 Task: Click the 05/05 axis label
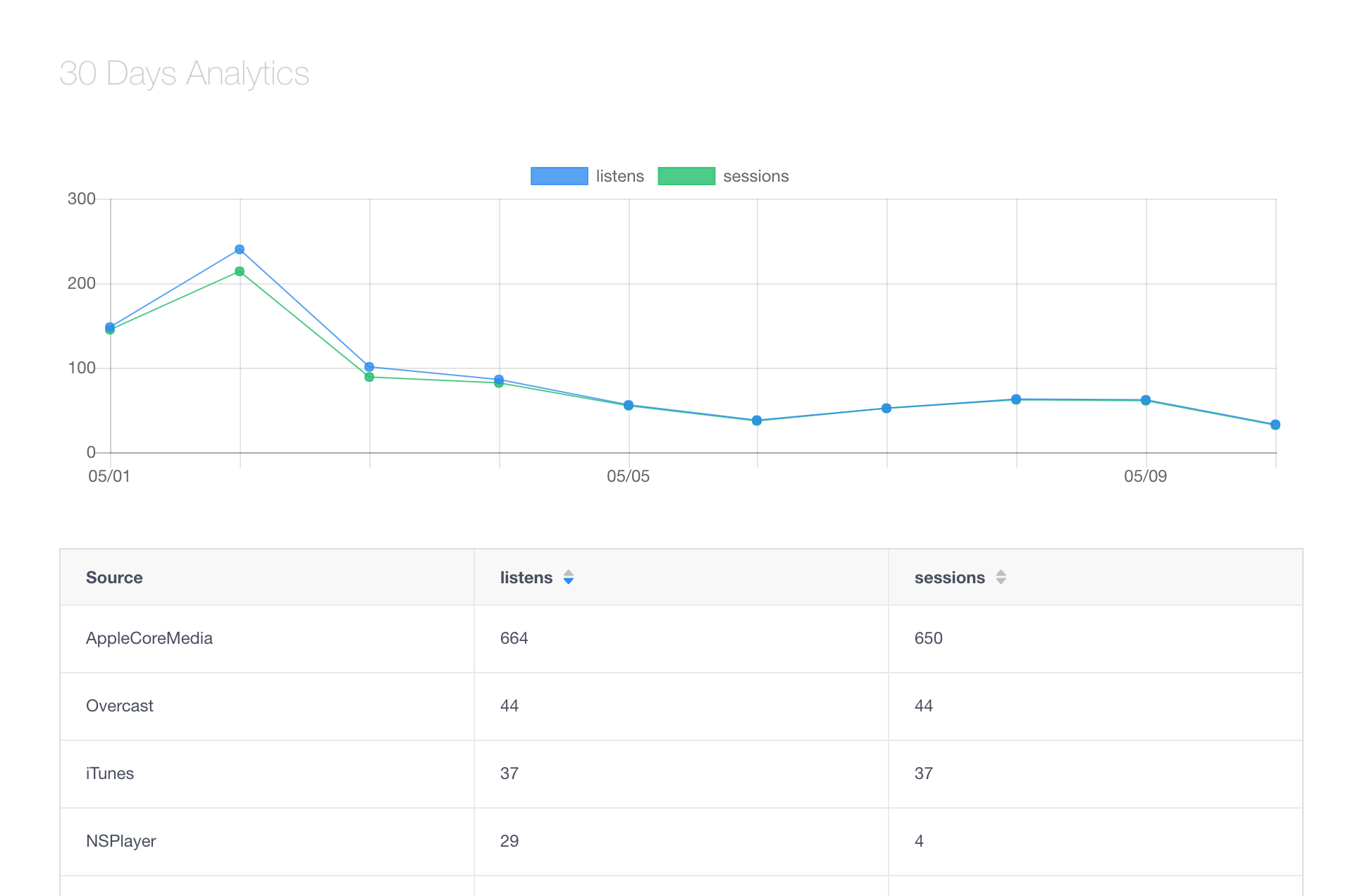tap(629, 476)
